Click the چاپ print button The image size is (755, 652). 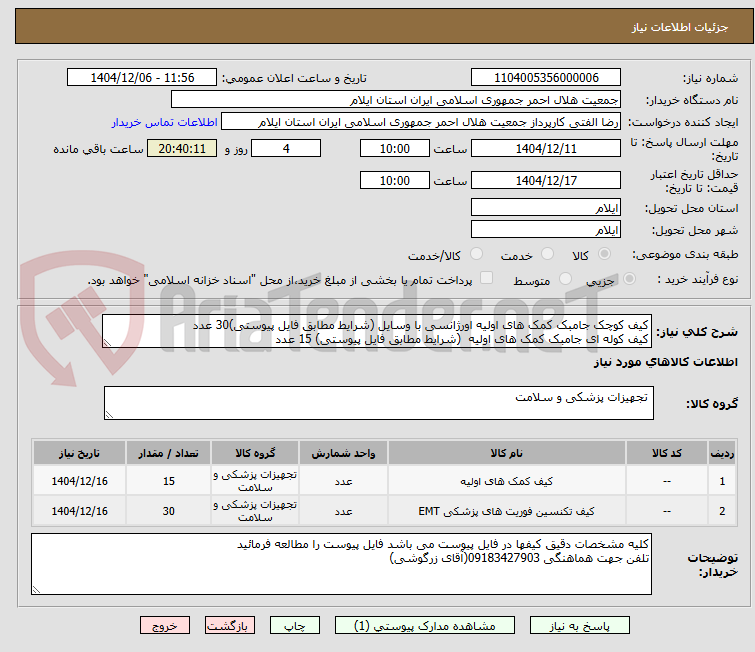point(295,626)
